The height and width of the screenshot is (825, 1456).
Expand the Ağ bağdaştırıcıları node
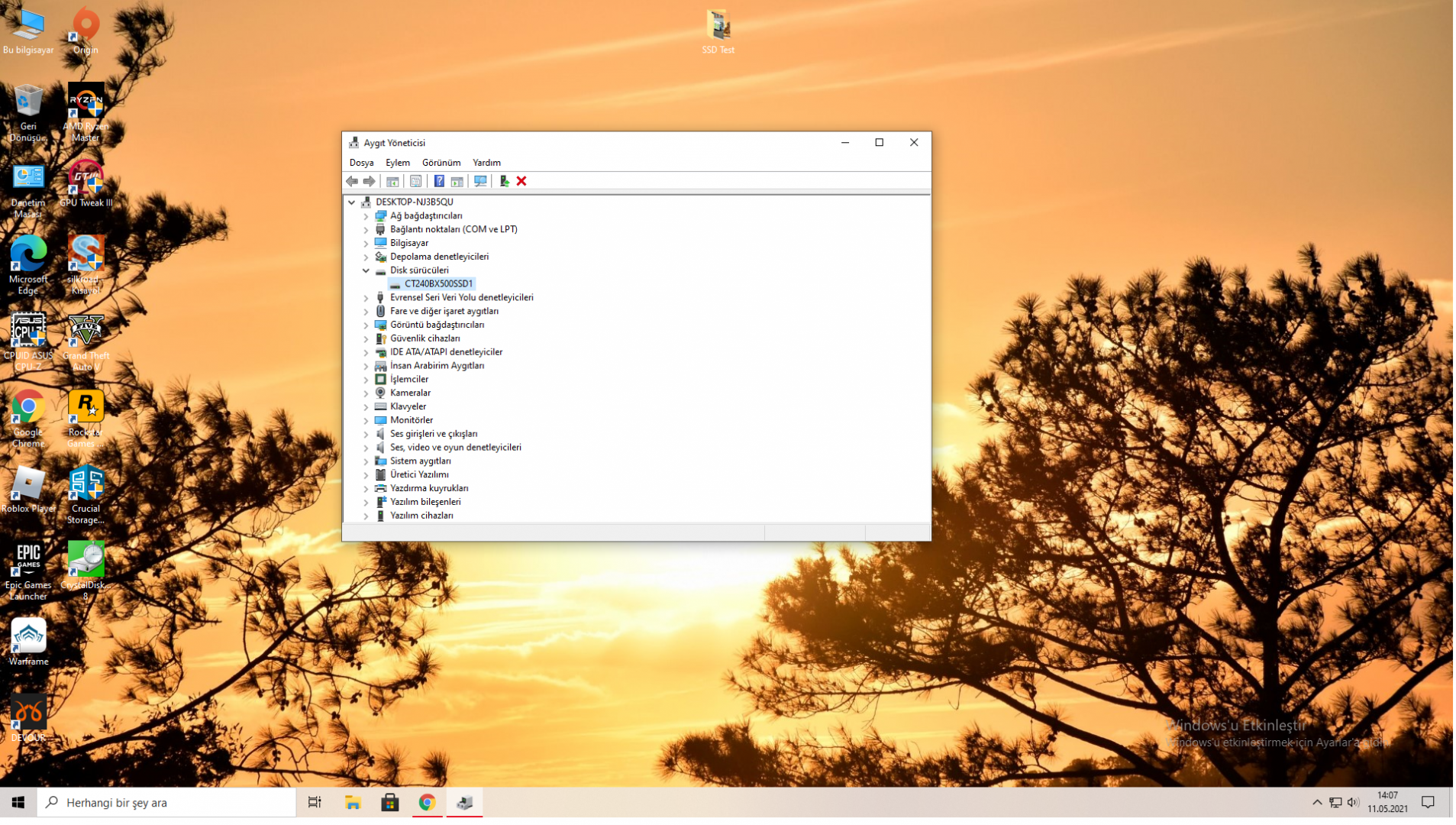[x=366, y=216]
